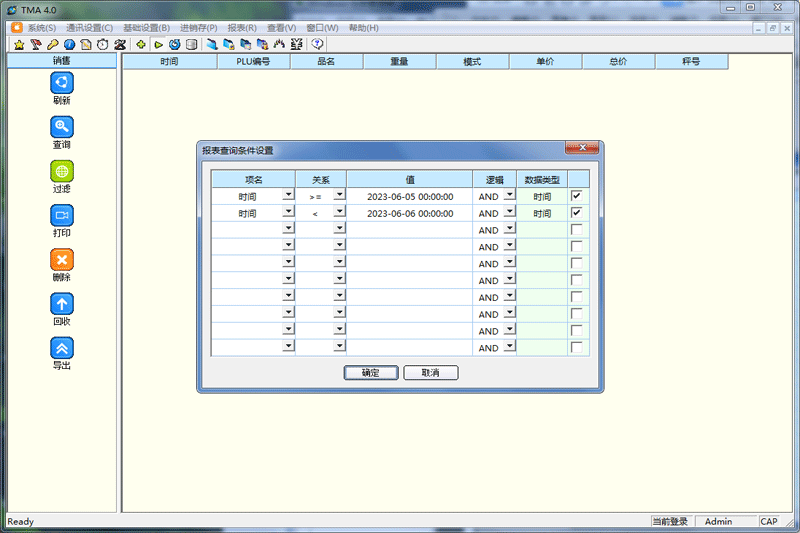The height and width of the screenshot is (533, 800).
Task: Click the 2023-06-05 00:00:00 value field
Action: 410,197
